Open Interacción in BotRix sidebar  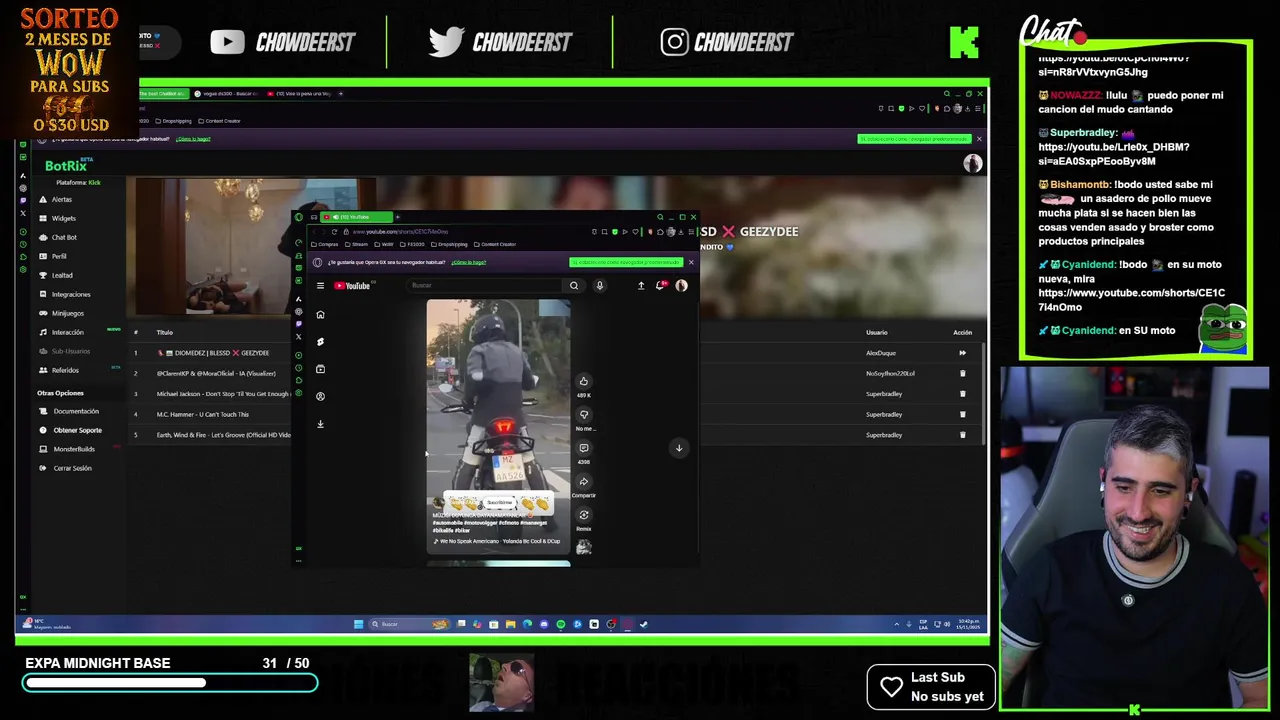click(68, 332)
